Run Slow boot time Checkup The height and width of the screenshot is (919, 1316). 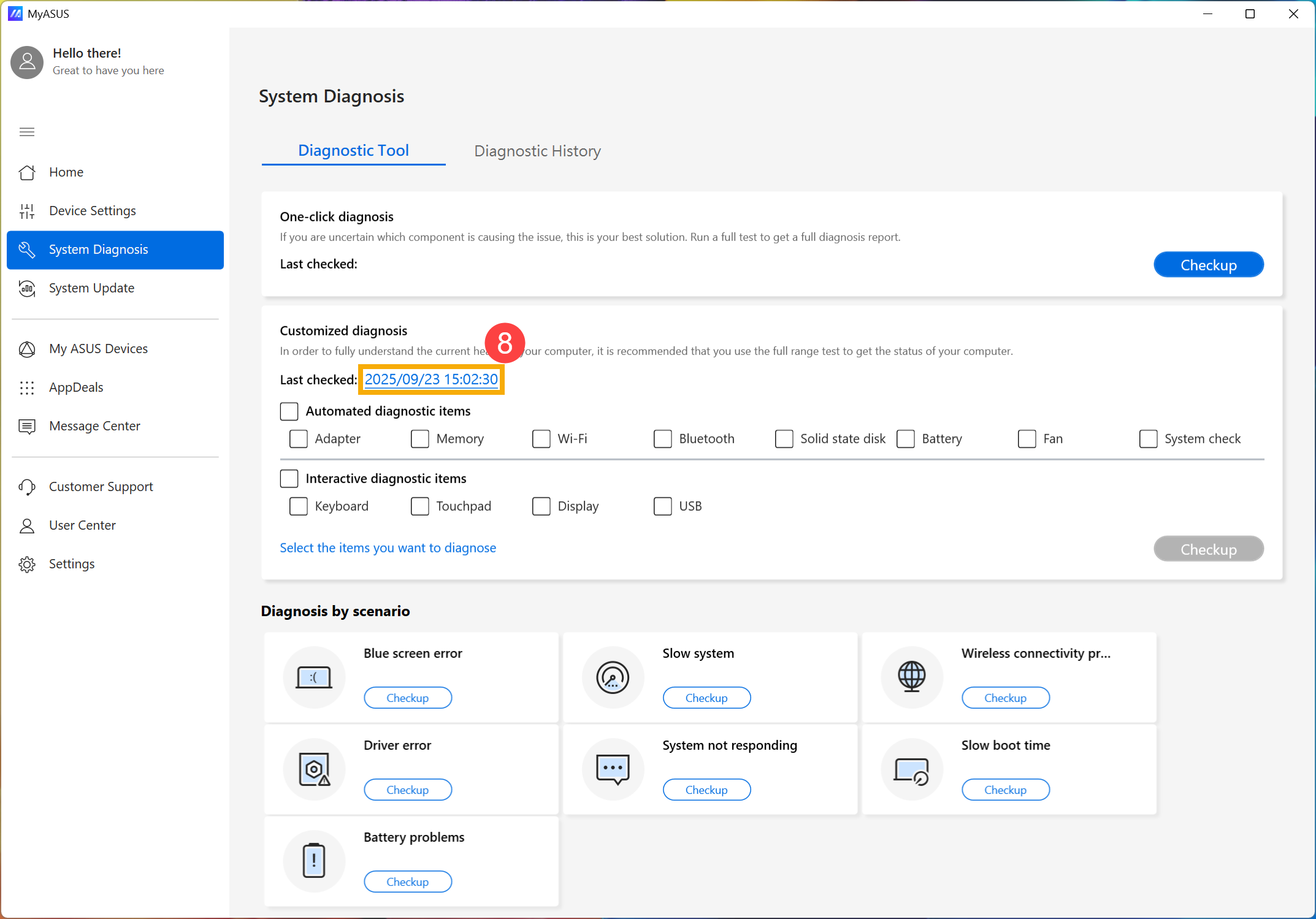coord(1006,790)
